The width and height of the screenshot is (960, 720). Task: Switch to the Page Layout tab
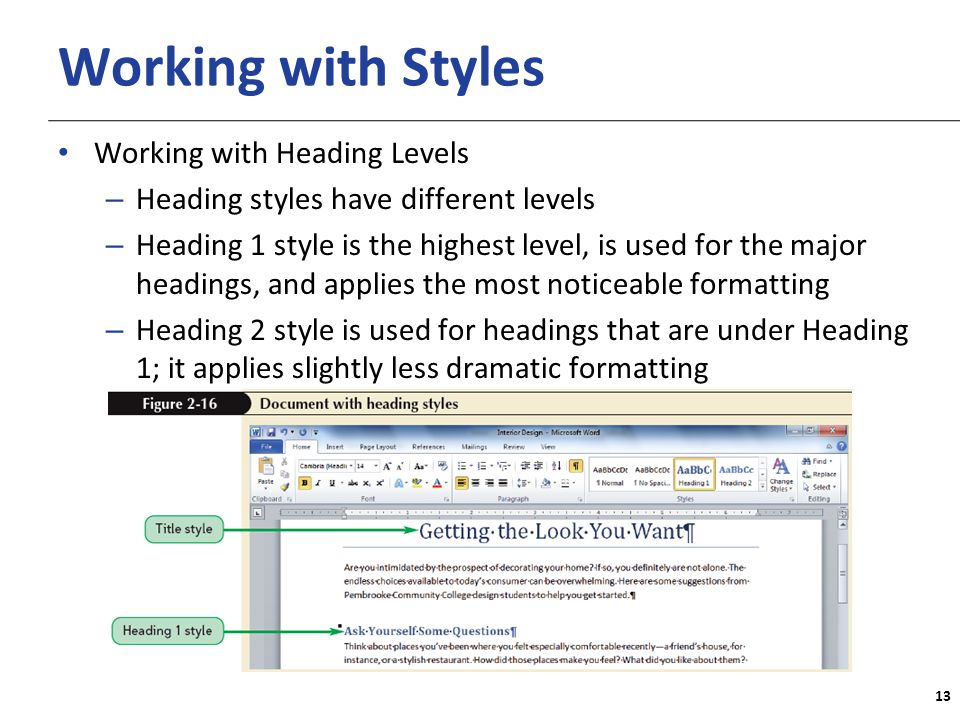point(378,447)
